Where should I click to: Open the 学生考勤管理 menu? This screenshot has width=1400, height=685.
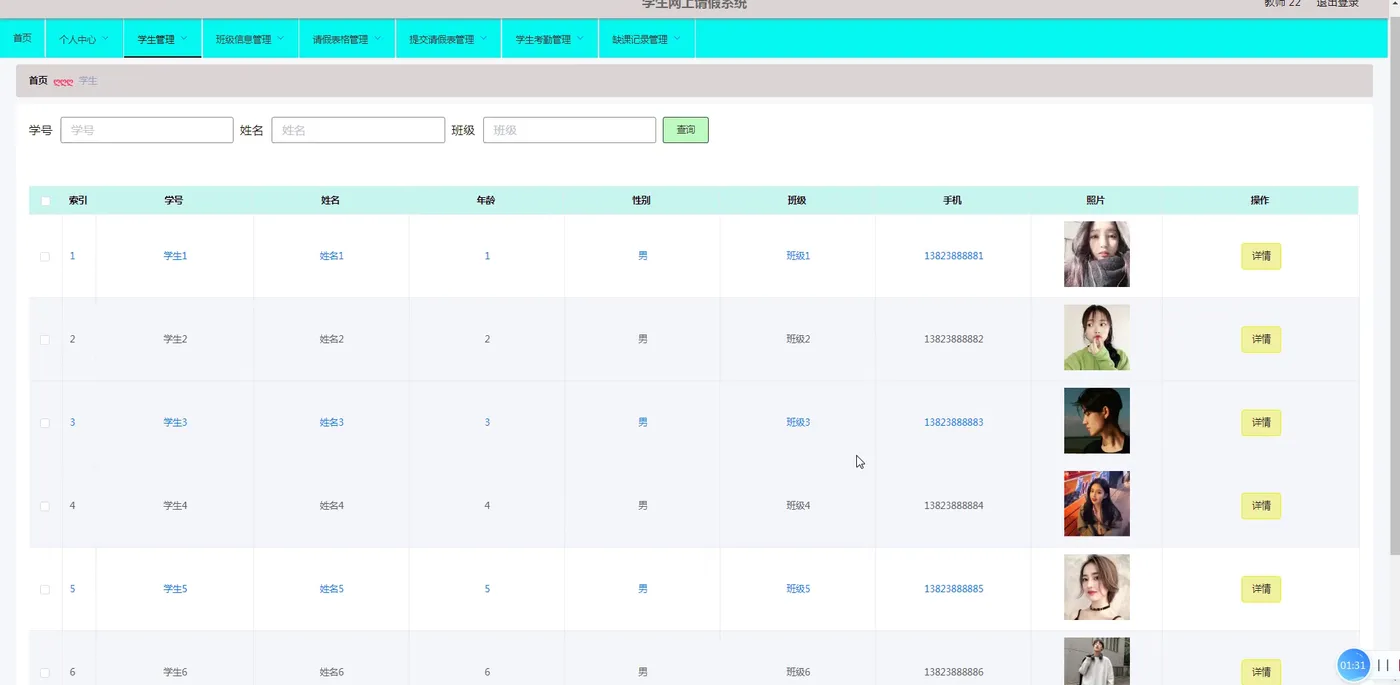point(550,39)
